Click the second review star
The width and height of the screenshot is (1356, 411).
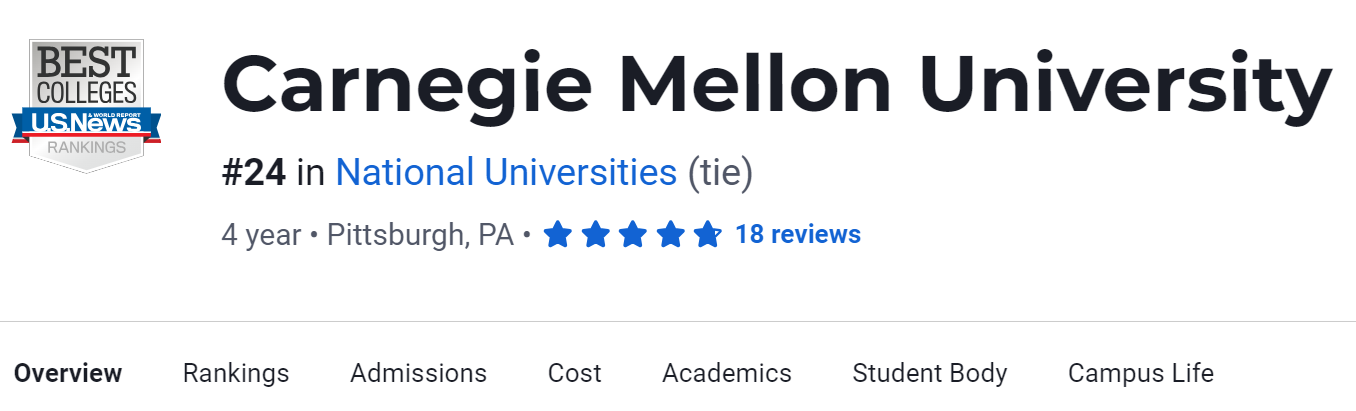[x=595, y=235]
